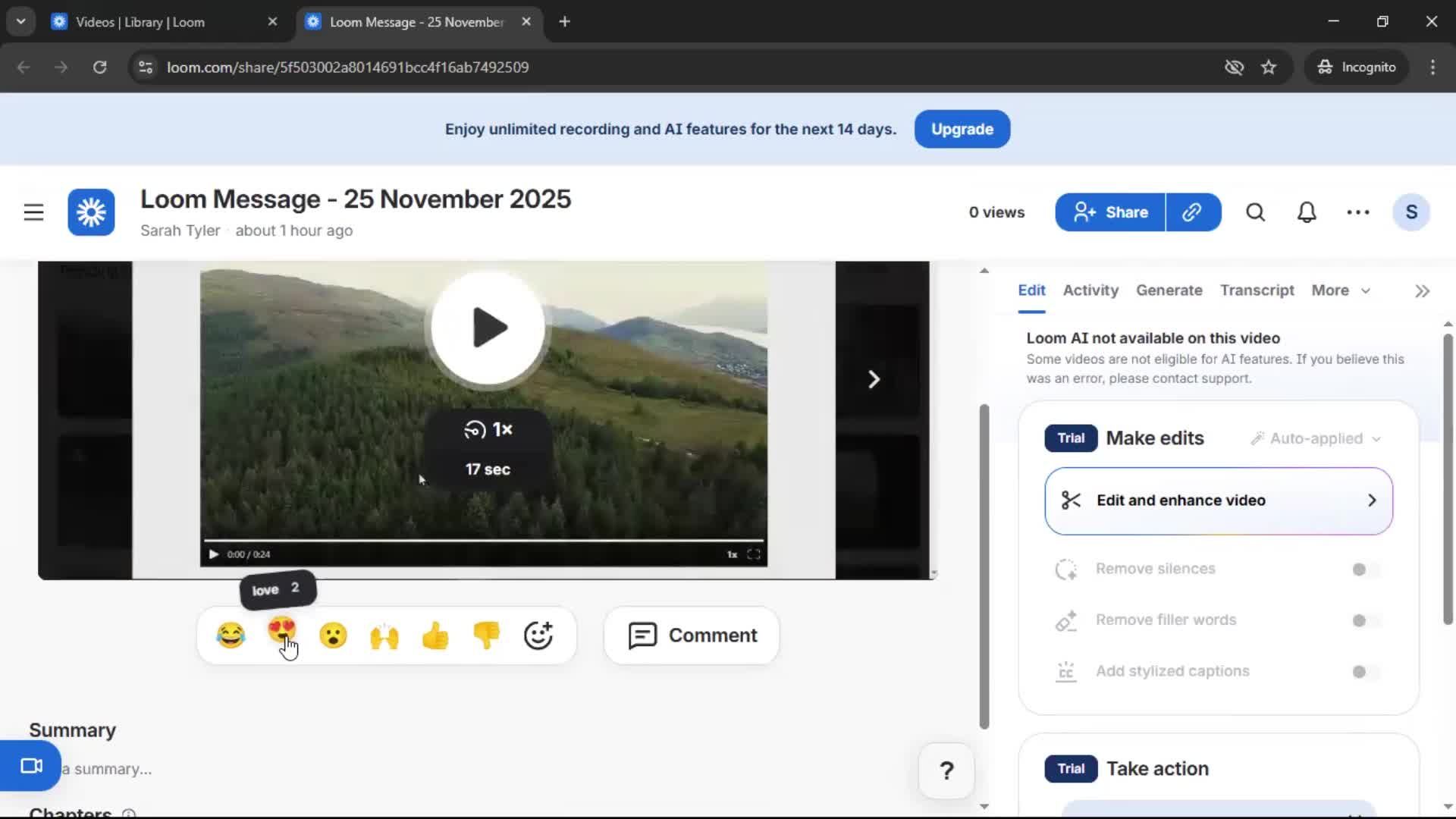Screen dimensions: 1456x819
Task: Enable Remove filler words
Action: 1361,620
